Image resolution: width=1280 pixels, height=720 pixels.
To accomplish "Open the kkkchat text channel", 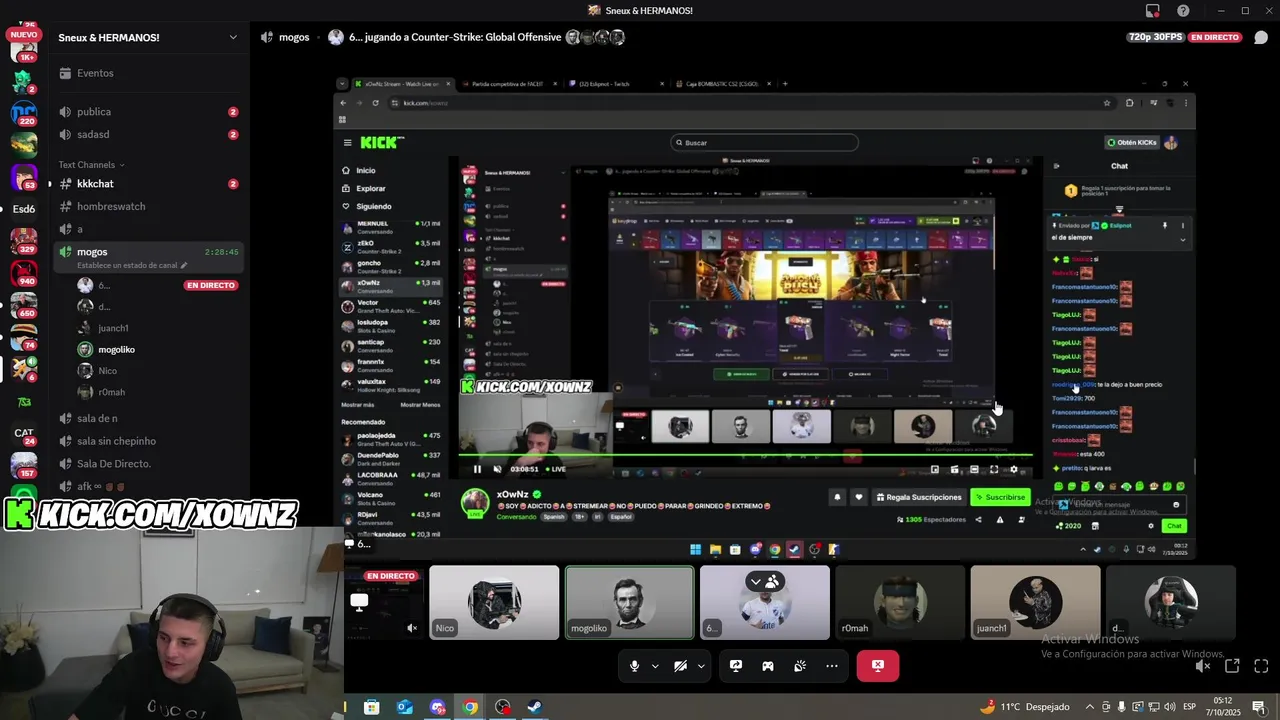I will point(150,184).
